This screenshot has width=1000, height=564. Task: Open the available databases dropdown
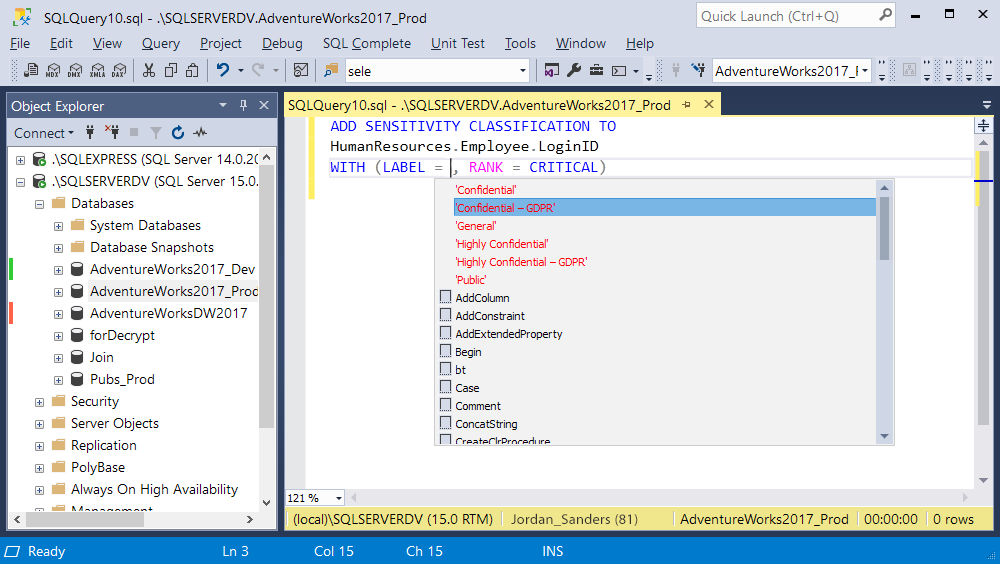click(x=865, y=71)
